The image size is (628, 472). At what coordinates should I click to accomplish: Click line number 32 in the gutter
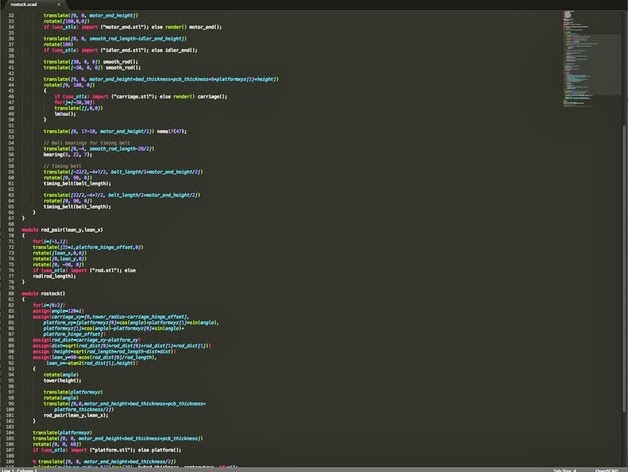pyautogui.click(x=11, y=15)
